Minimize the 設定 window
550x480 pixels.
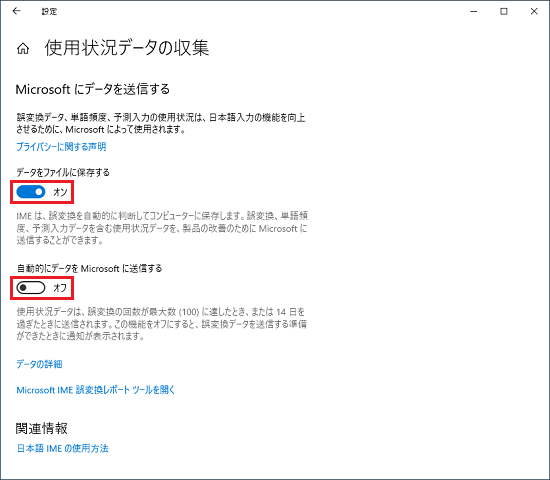[x=474, y=12]
